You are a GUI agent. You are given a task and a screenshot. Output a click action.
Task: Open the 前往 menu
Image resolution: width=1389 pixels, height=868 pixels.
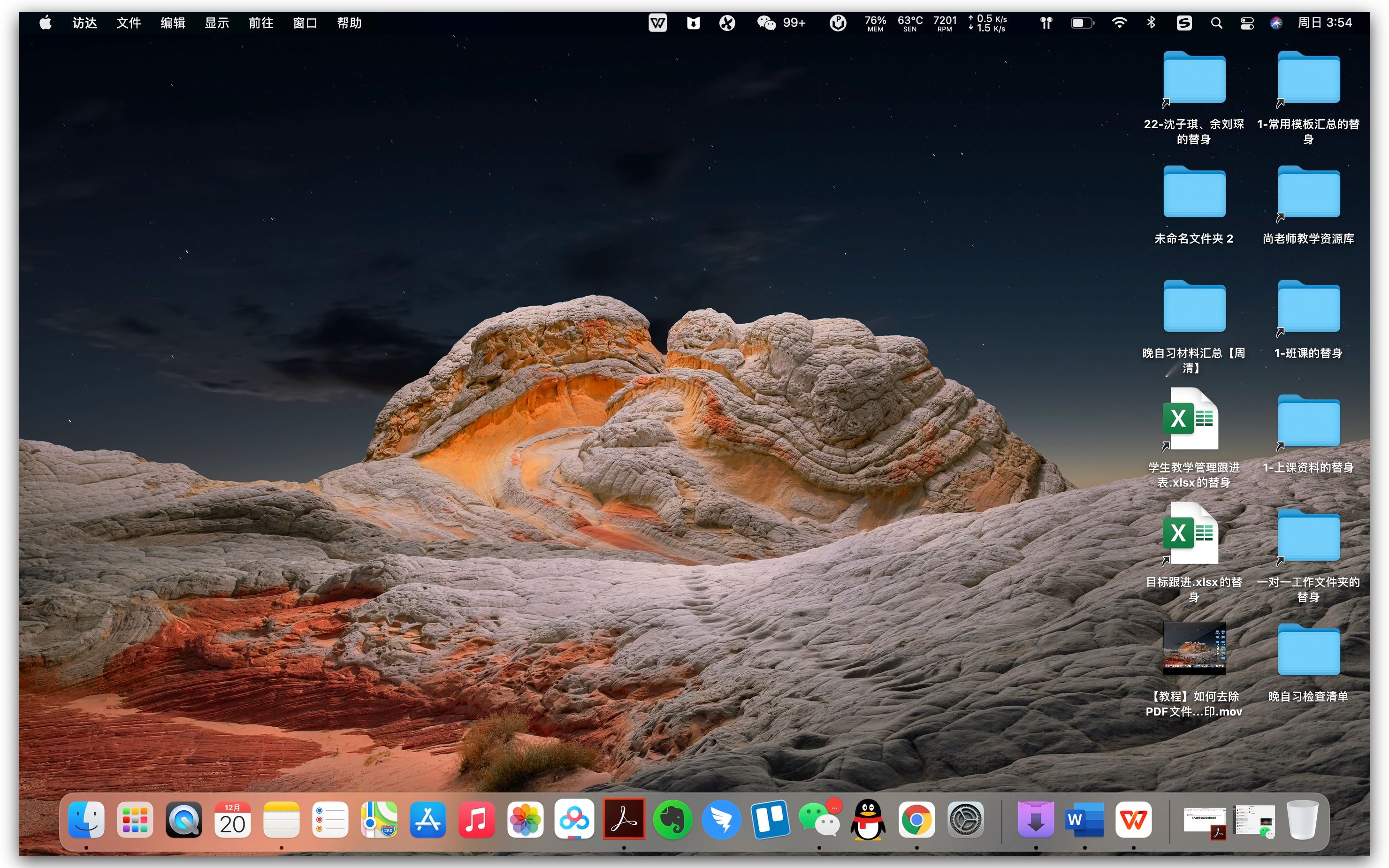pos(260,23)
